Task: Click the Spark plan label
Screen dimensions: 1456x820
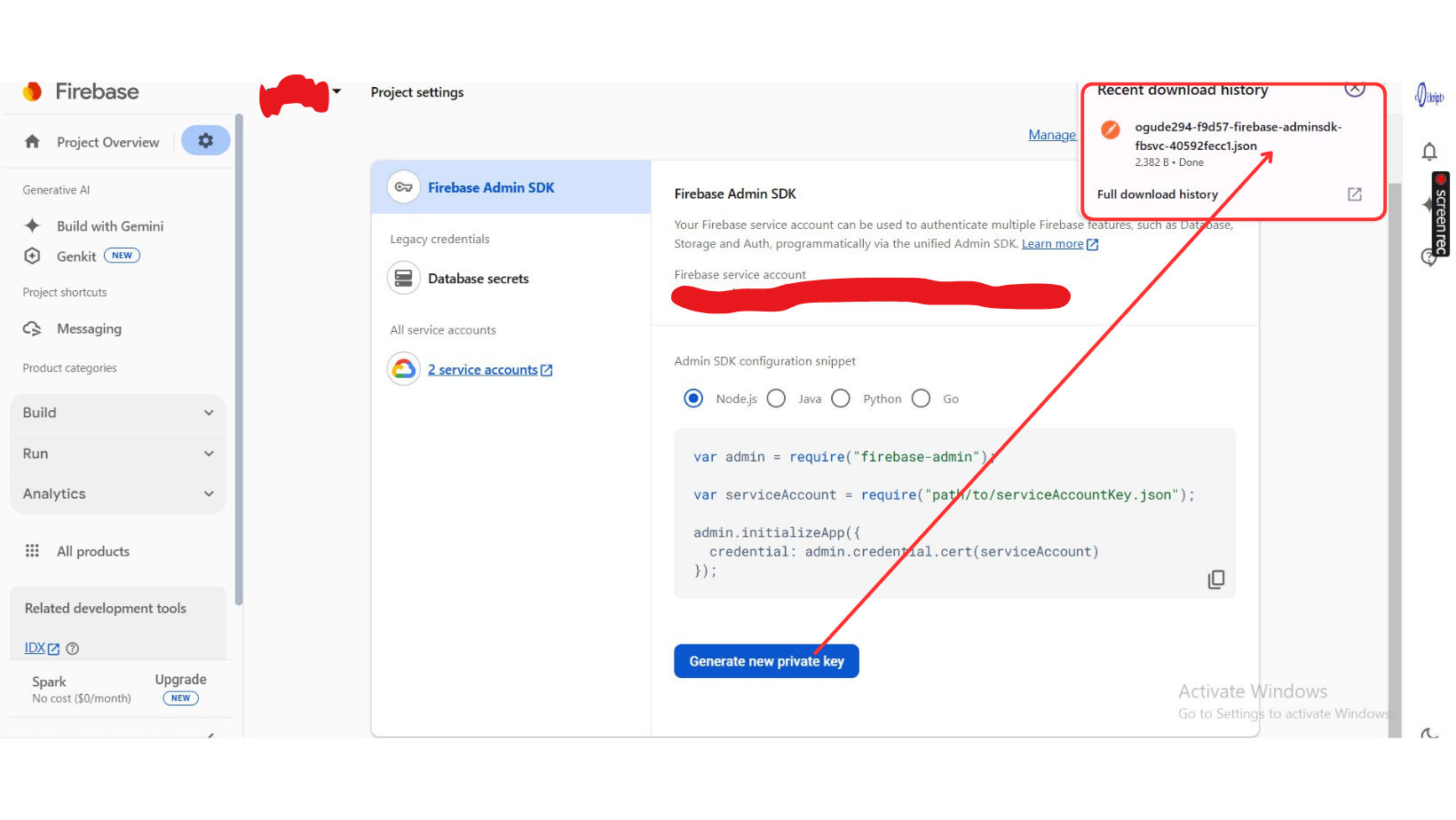Action: click(x=49, y=682)
